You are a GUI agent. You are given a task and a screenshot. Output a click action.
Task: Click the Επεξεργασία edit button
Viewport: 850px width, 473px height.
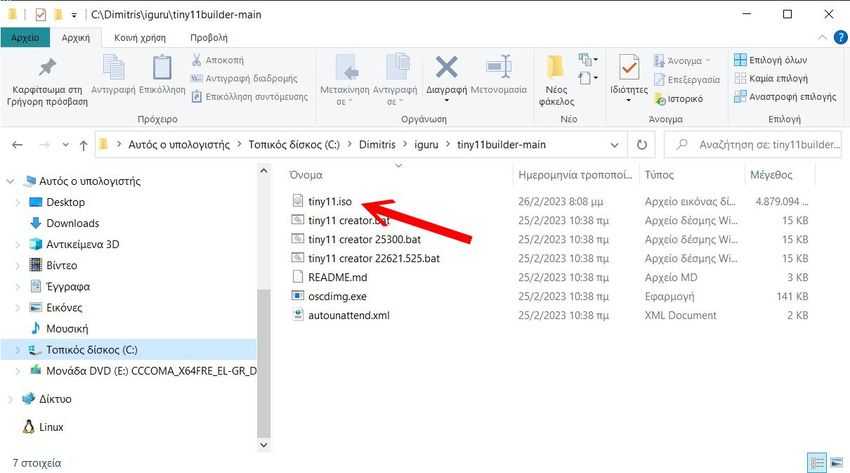pos(687,80)
